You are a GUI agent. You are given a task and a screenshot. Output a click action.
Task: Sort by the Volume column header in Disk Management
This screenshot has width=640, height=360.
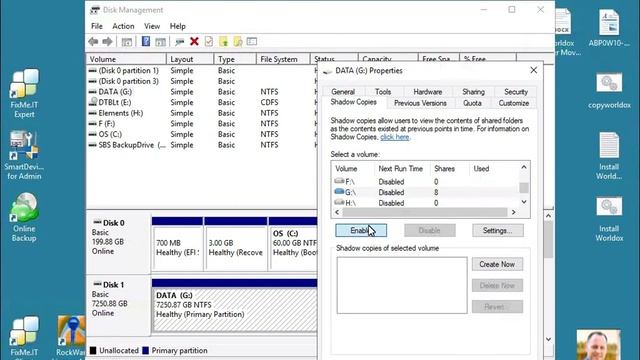(127, 59)
